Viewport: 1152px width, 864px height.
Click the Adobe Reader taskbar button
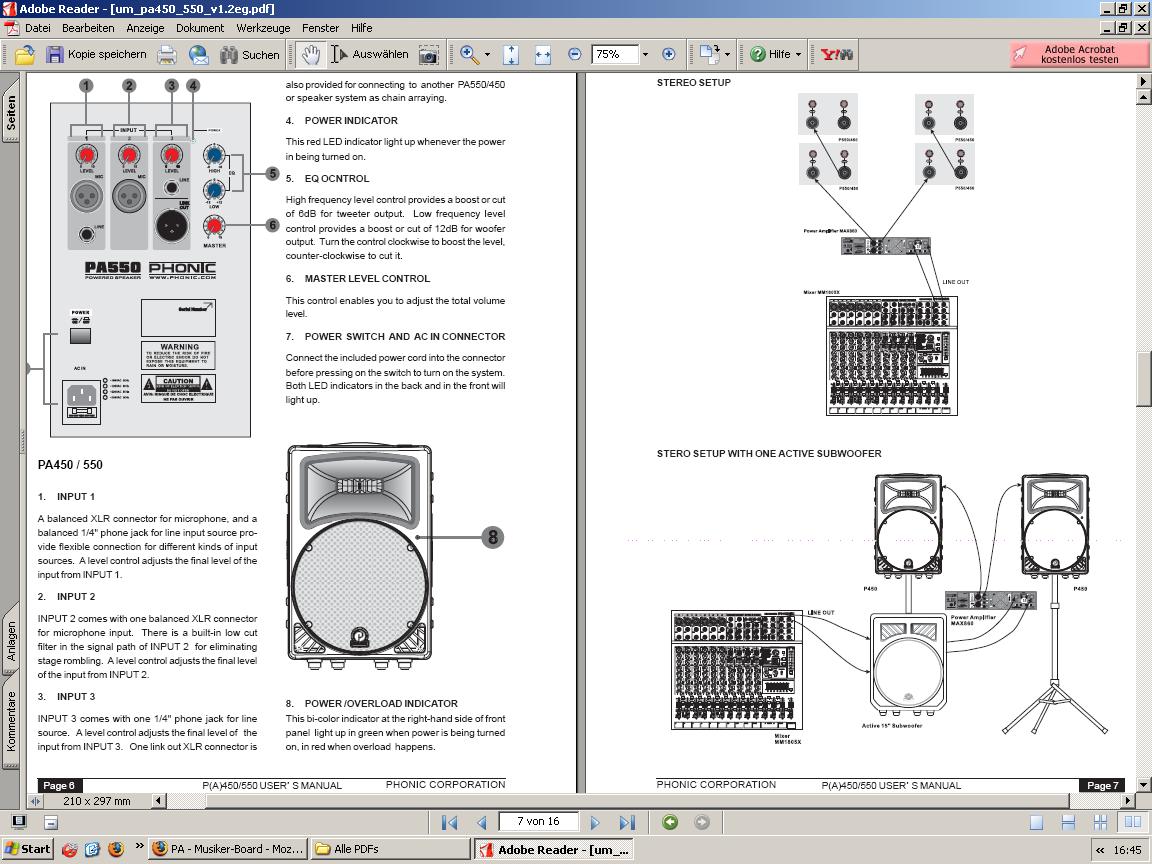click(x=552, y=849)
